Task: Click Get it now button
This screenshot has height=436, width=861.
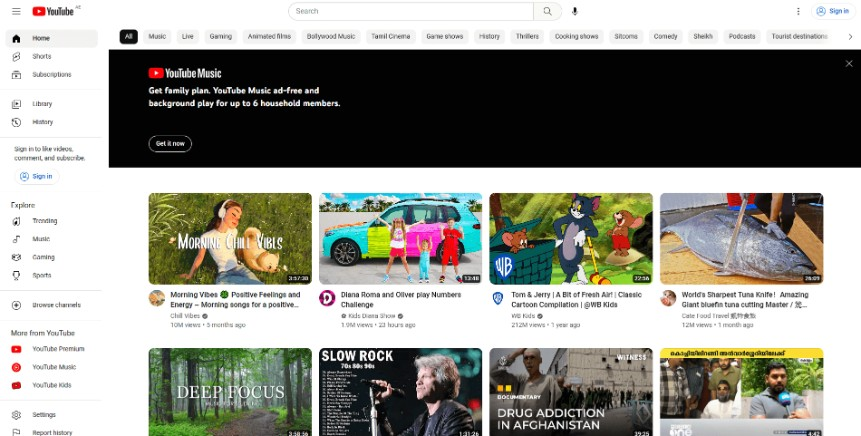Action: click(x=170, y=144)
